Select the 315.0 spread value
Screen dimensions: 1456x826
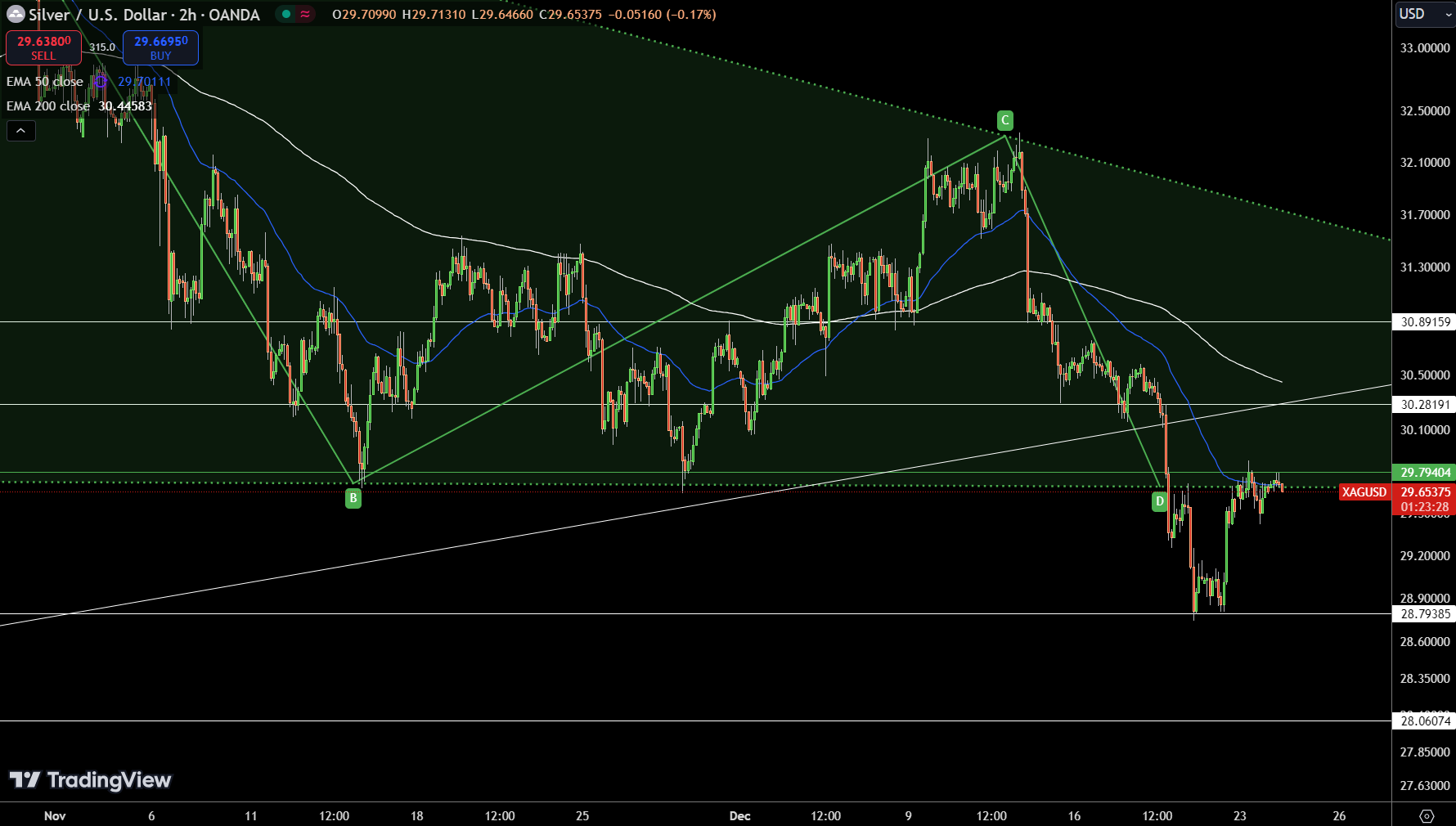pyautogui.click(x=102, y=47)
